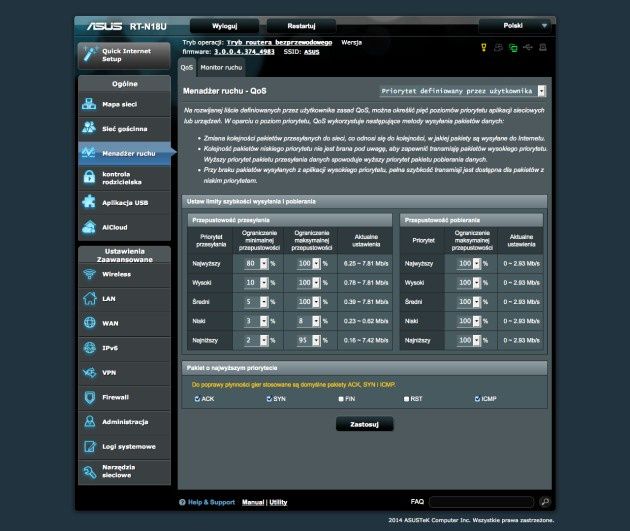The width and height of the screenshot is (630, 531).
Task: Click the FAQ search input field
Action: (x=482, y=502)
